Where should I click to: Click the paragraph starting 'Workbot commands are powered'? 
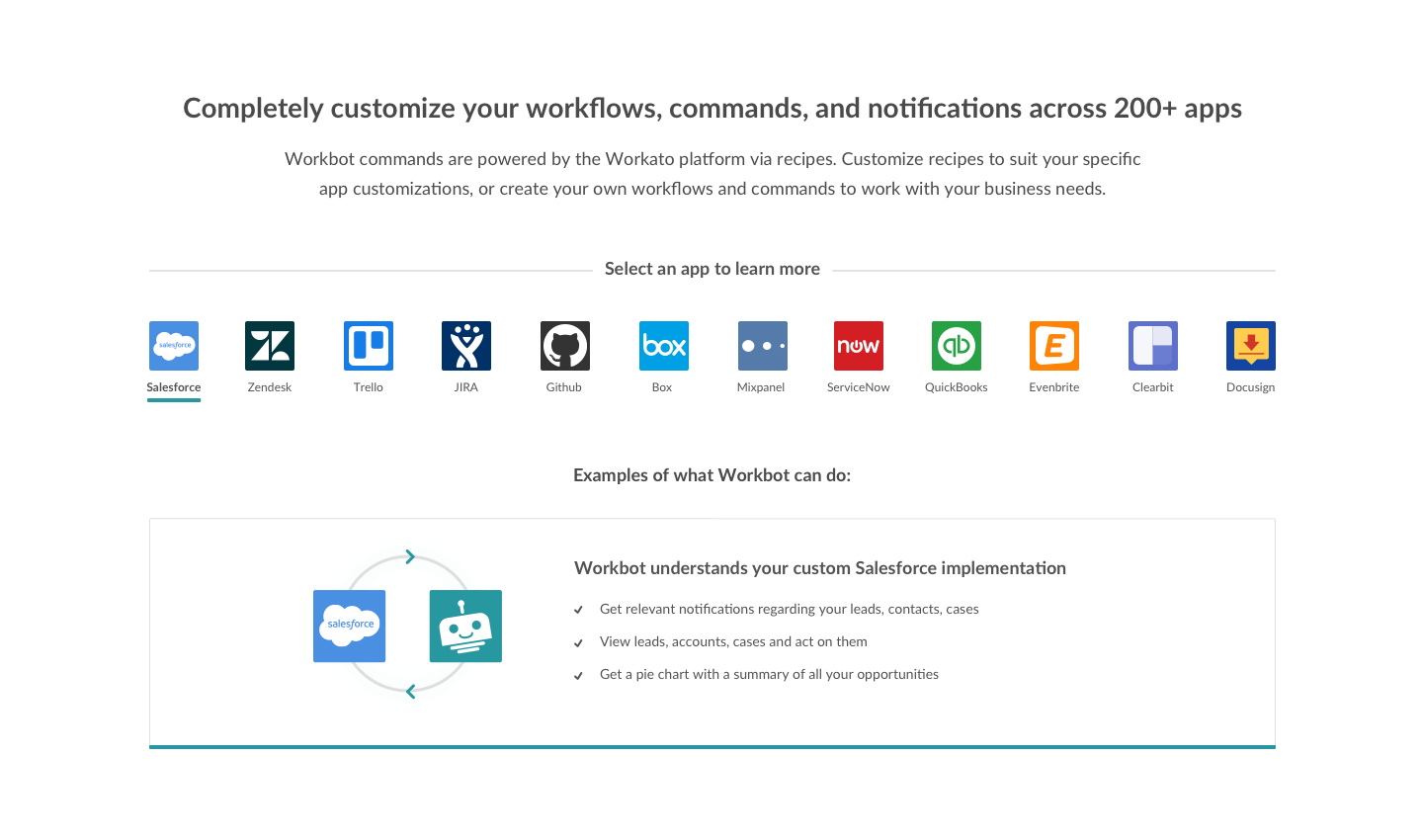(x=712, y=174)
